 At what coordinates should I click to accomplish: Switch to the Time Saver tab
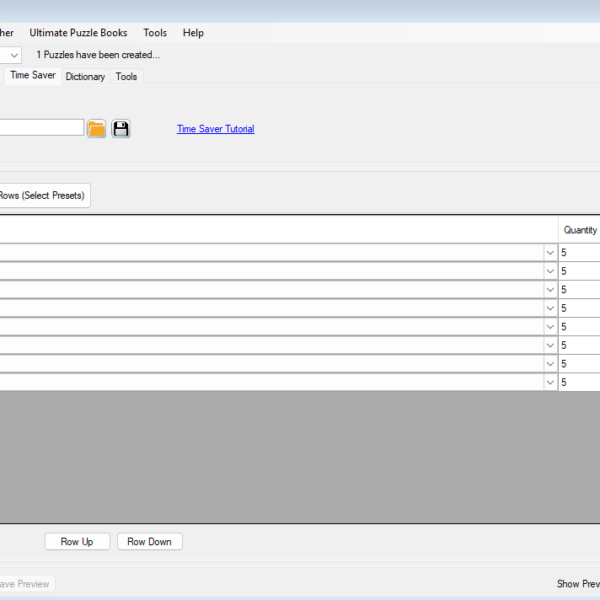click(32, 75)
